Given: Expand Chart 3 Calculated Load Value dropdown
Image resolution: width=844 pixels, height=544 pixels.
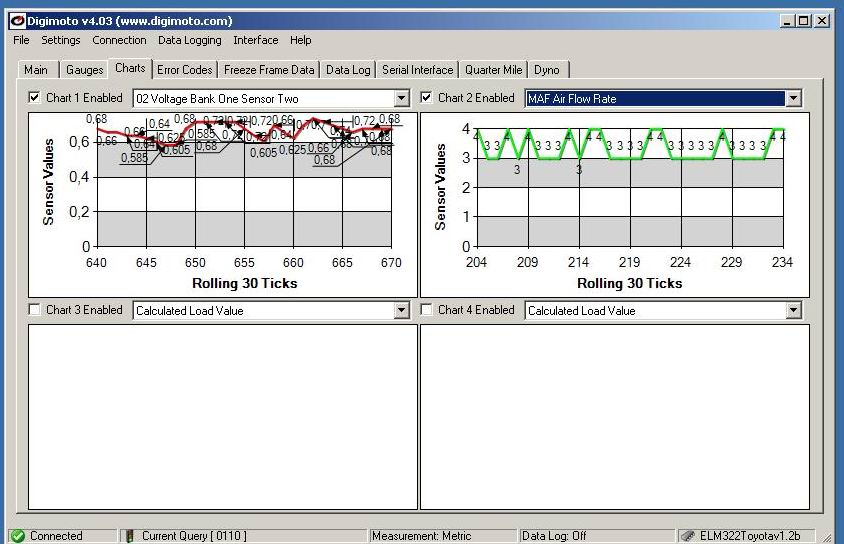Looking at the screenshot, I should 401,310.
